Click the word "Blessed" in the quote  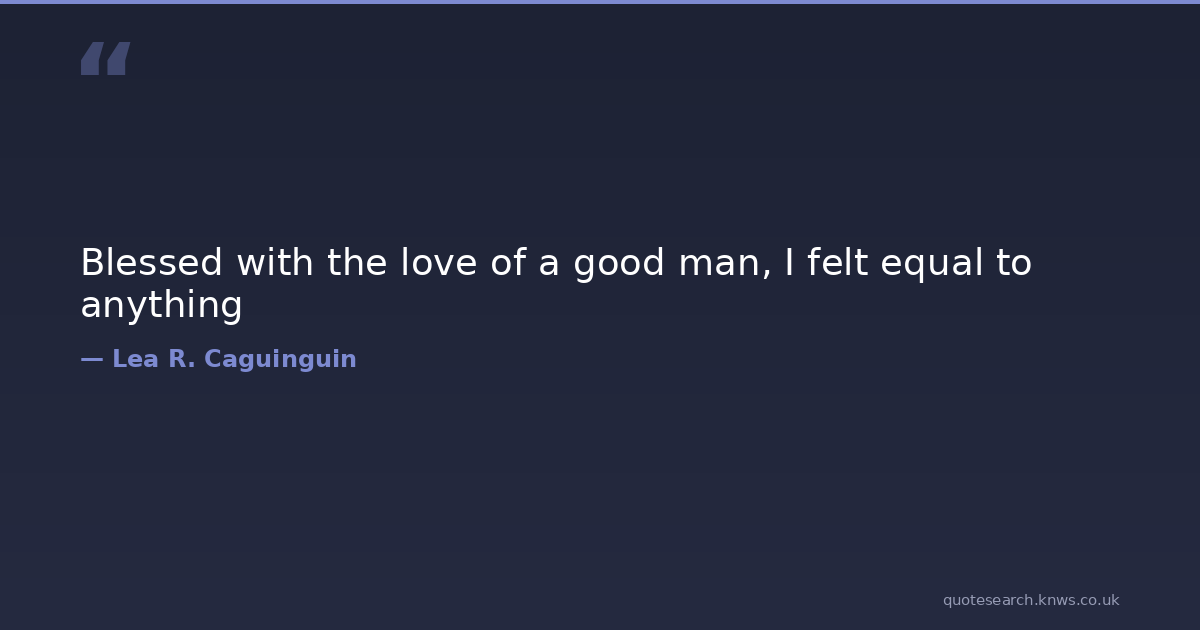point(151,263)
